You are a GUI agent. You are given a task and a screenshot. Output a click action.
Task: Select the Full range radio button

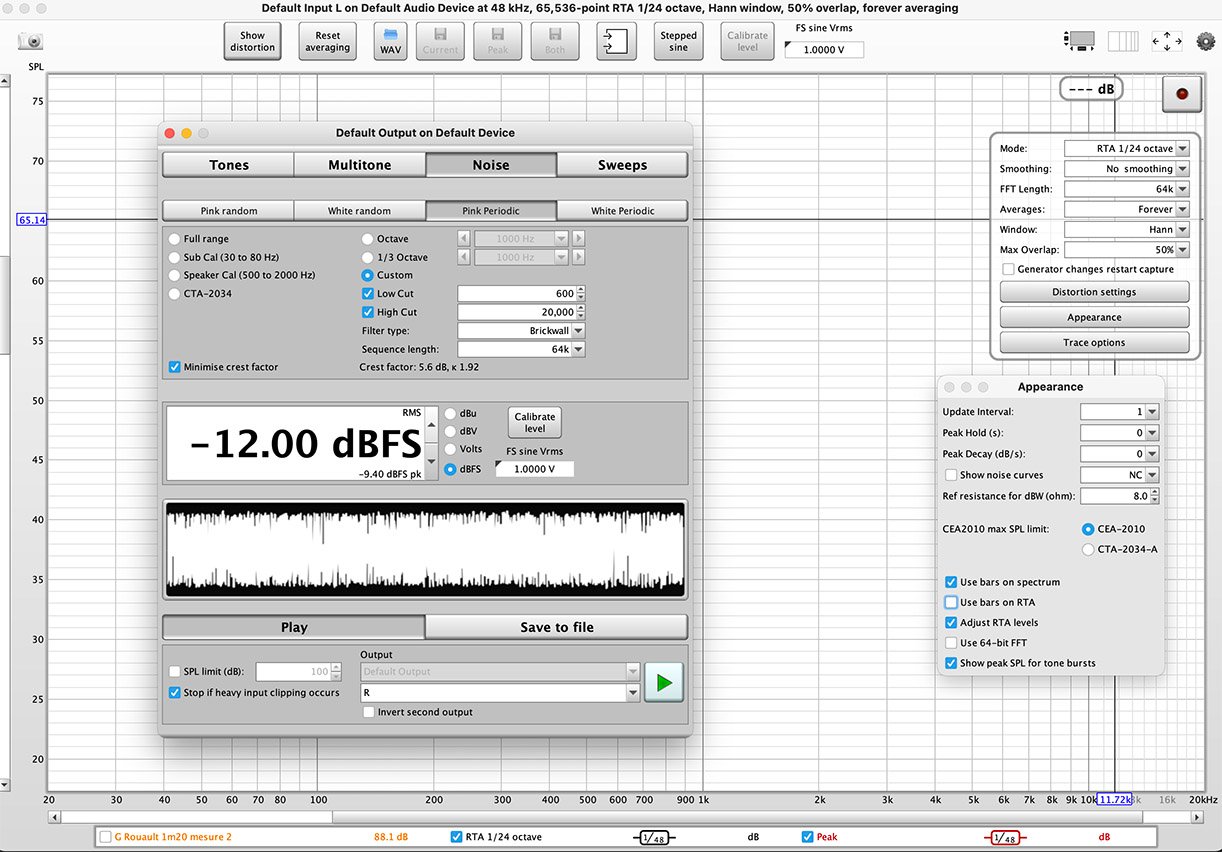(176, 239)
